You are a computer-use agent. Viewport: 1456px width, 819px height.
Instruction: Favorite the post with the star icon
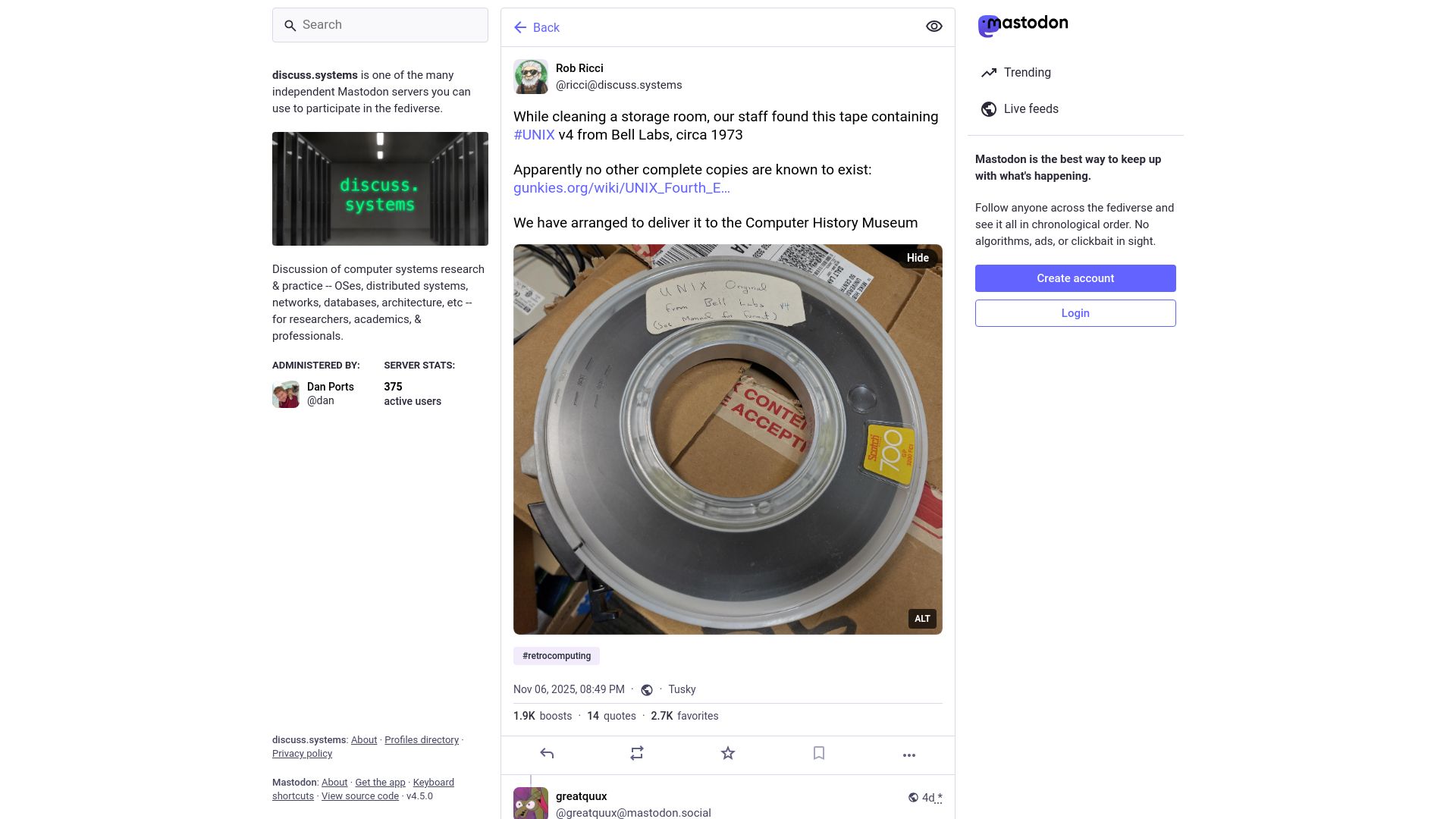[728, 753]
